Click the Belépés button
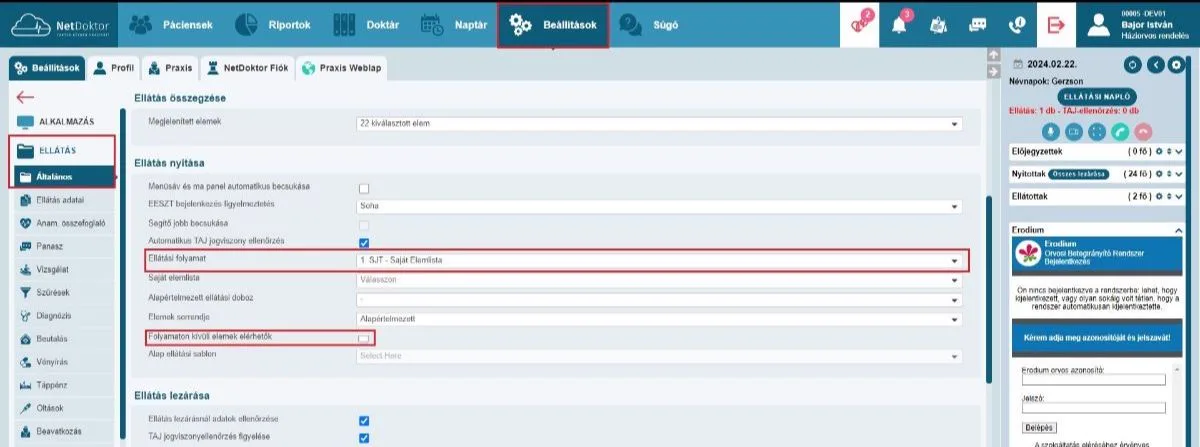The height and width of the screenshot is (447, 1200). click(1040, 428)
